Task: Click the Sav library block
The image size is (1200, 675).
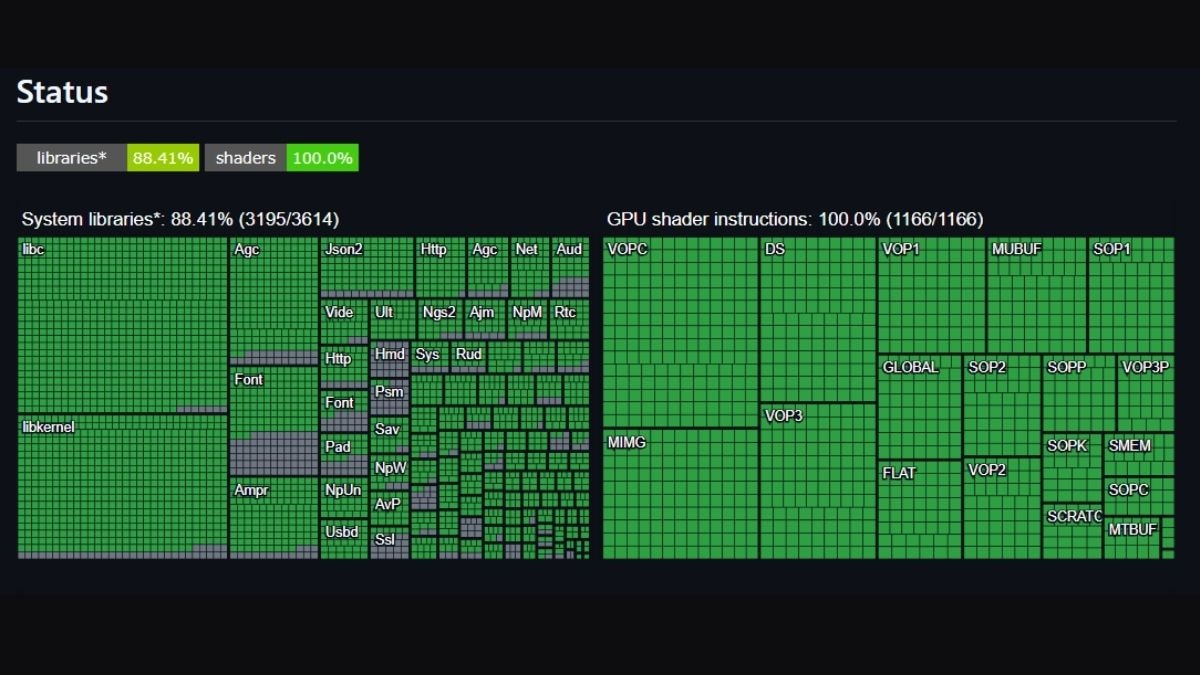Action: point(390,436)
